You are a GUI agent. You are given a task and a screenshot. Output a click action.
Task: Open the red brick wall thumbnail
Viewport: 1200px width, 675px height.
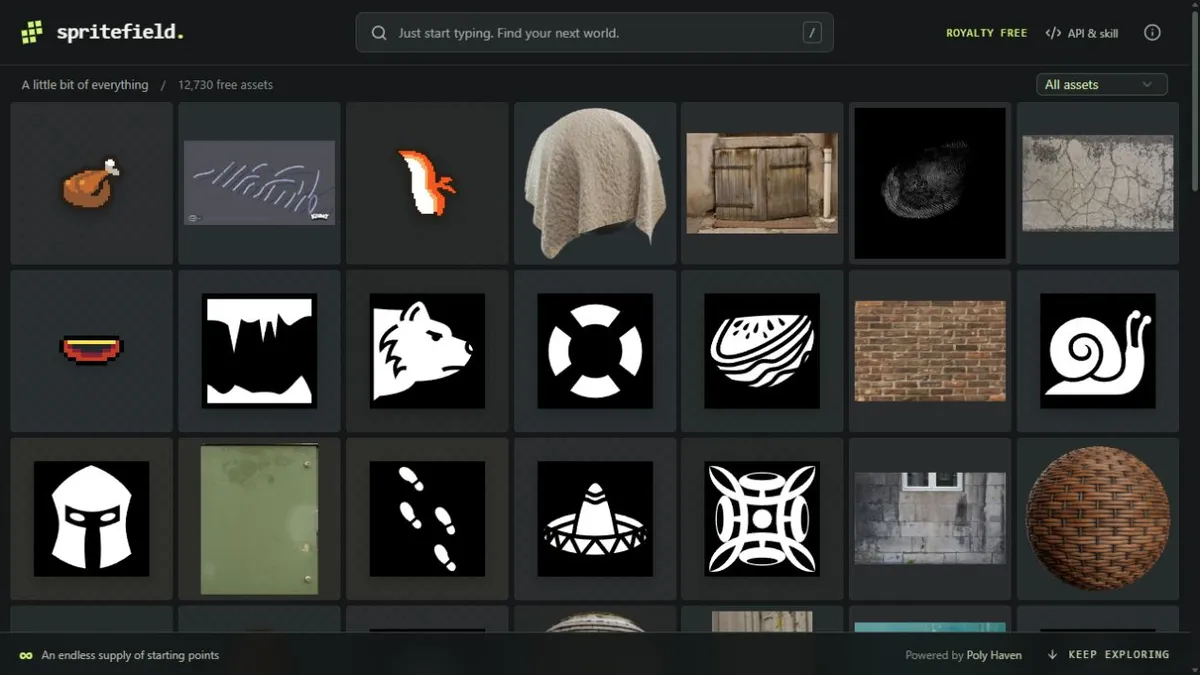coord(930,351)
